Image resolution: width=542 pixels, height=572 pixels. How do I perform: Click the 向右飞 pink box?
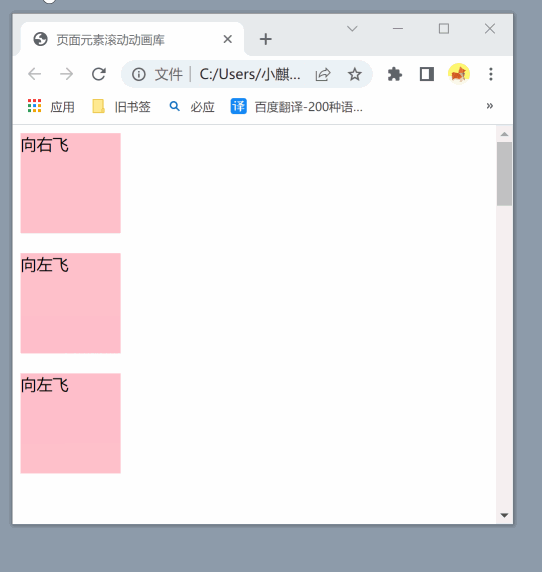coord(70,183)
